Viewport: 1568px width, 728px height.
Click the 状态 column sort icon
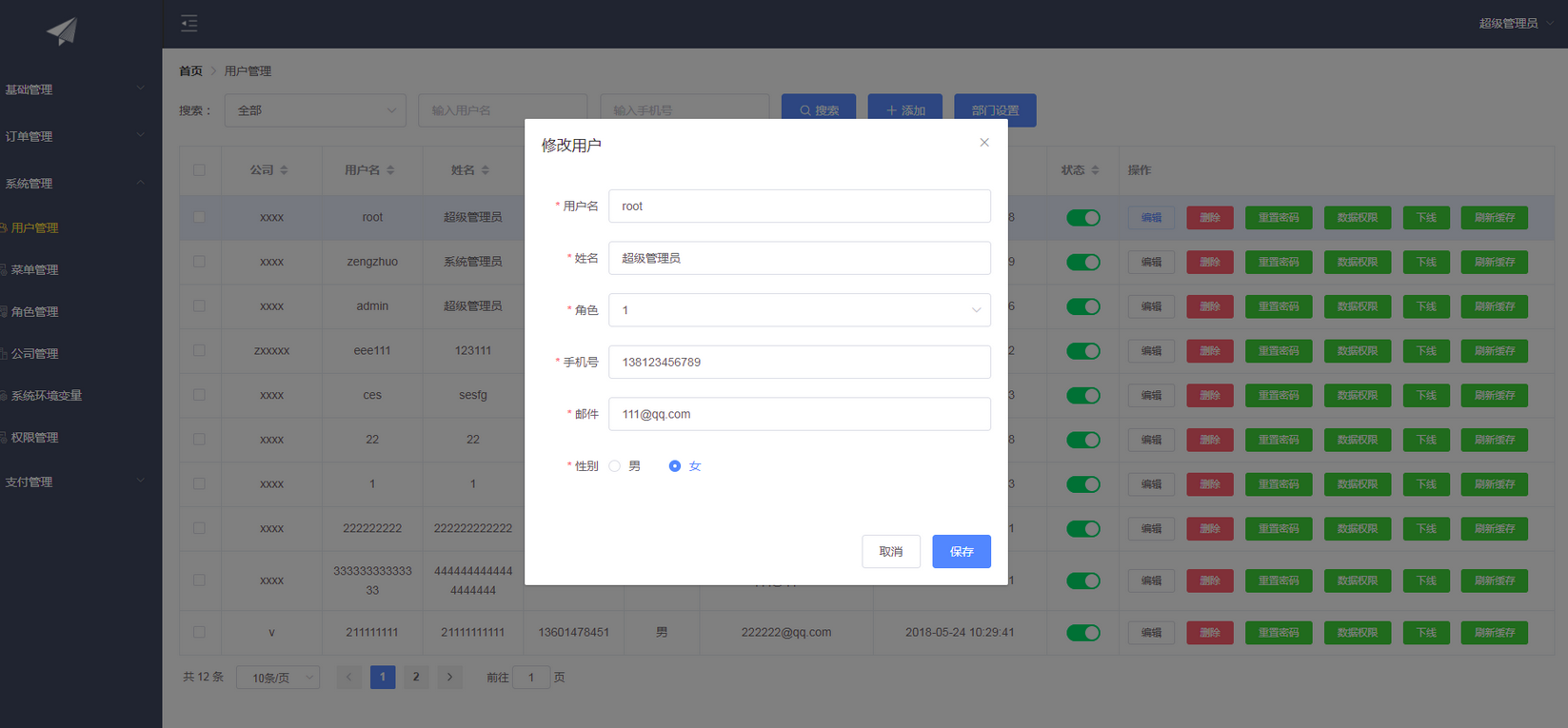tap(1095, 170)
